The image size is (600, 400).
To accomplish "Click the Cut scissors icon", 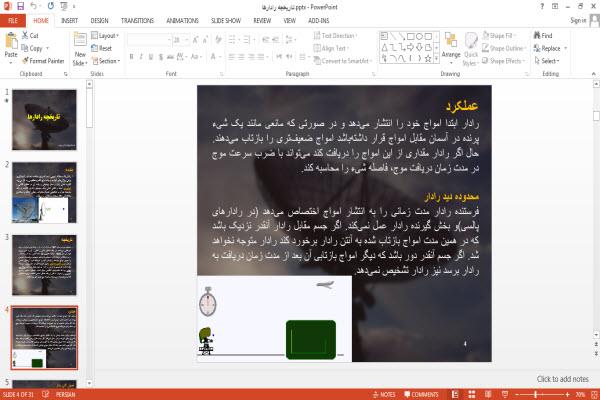I will tap(25, 35).
